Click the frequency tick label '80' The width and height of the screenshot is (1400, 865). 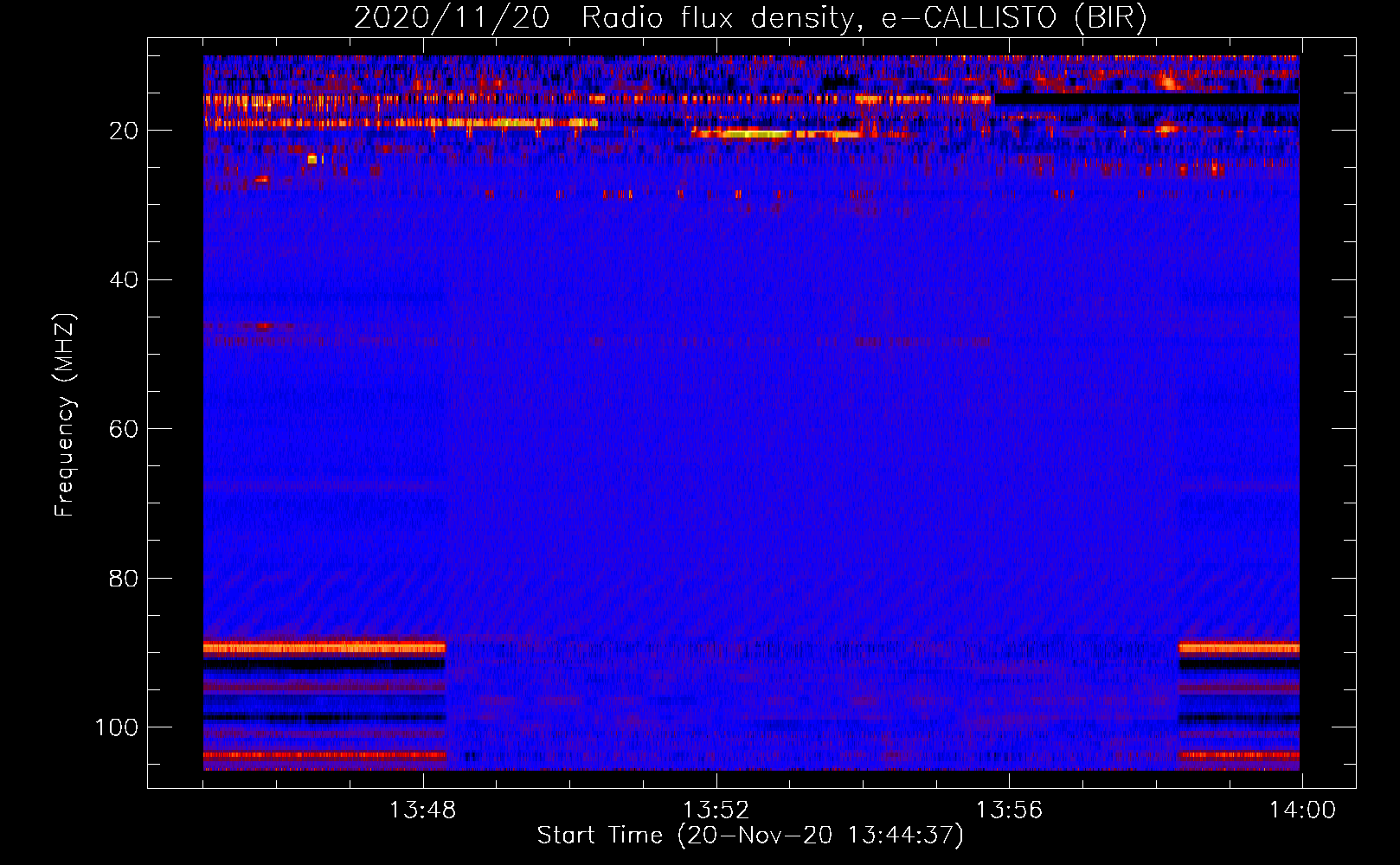click(x=124, y=578)
